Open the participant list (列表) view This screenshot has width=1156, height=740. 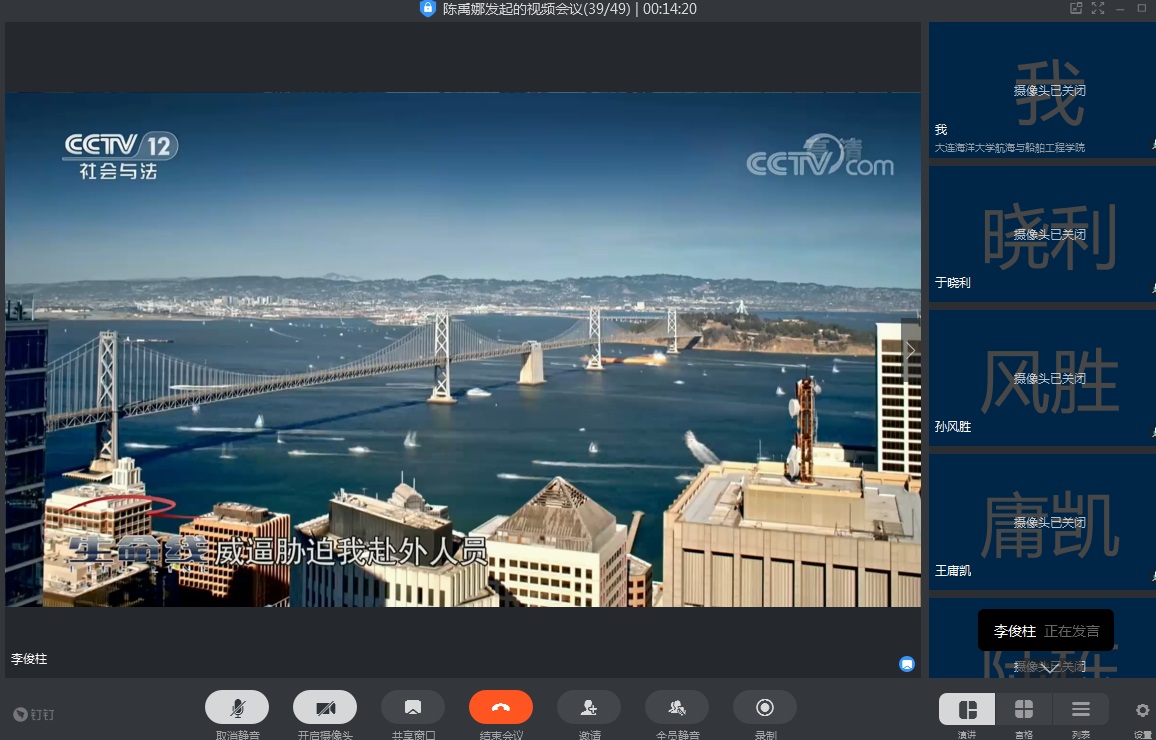pos(1081,709)
